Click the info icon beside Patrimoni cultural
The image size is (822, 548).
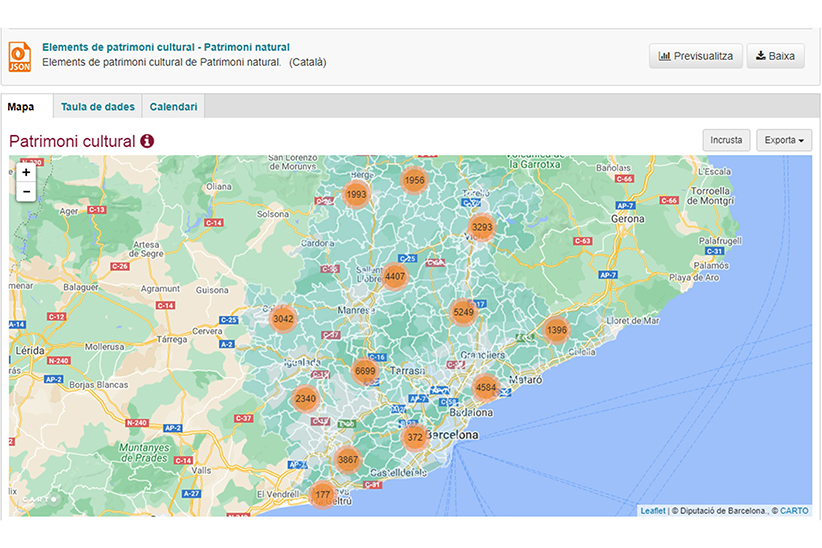click(x=147, y=141)
